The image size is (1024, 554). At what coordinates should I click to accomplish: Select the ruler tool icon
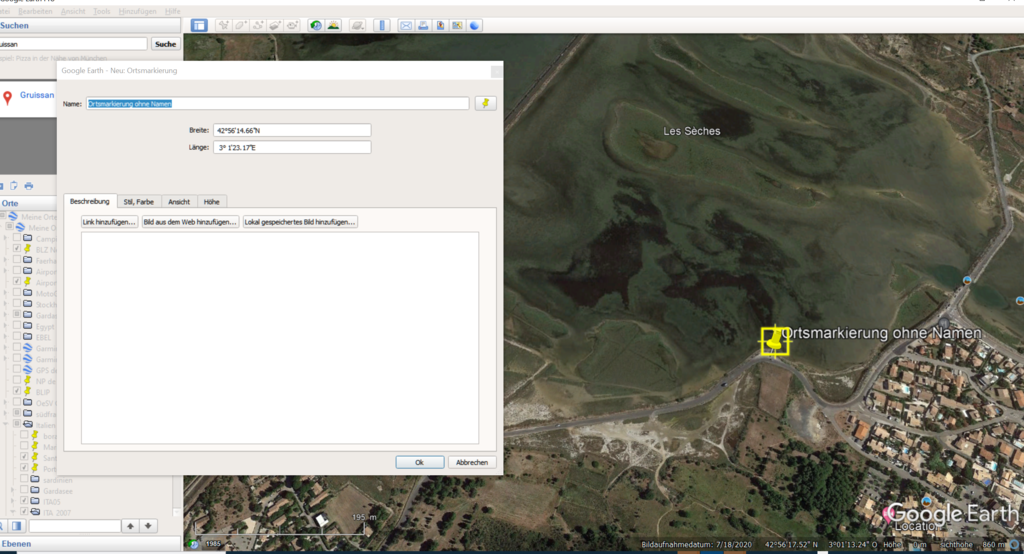(x=382, y=25)
